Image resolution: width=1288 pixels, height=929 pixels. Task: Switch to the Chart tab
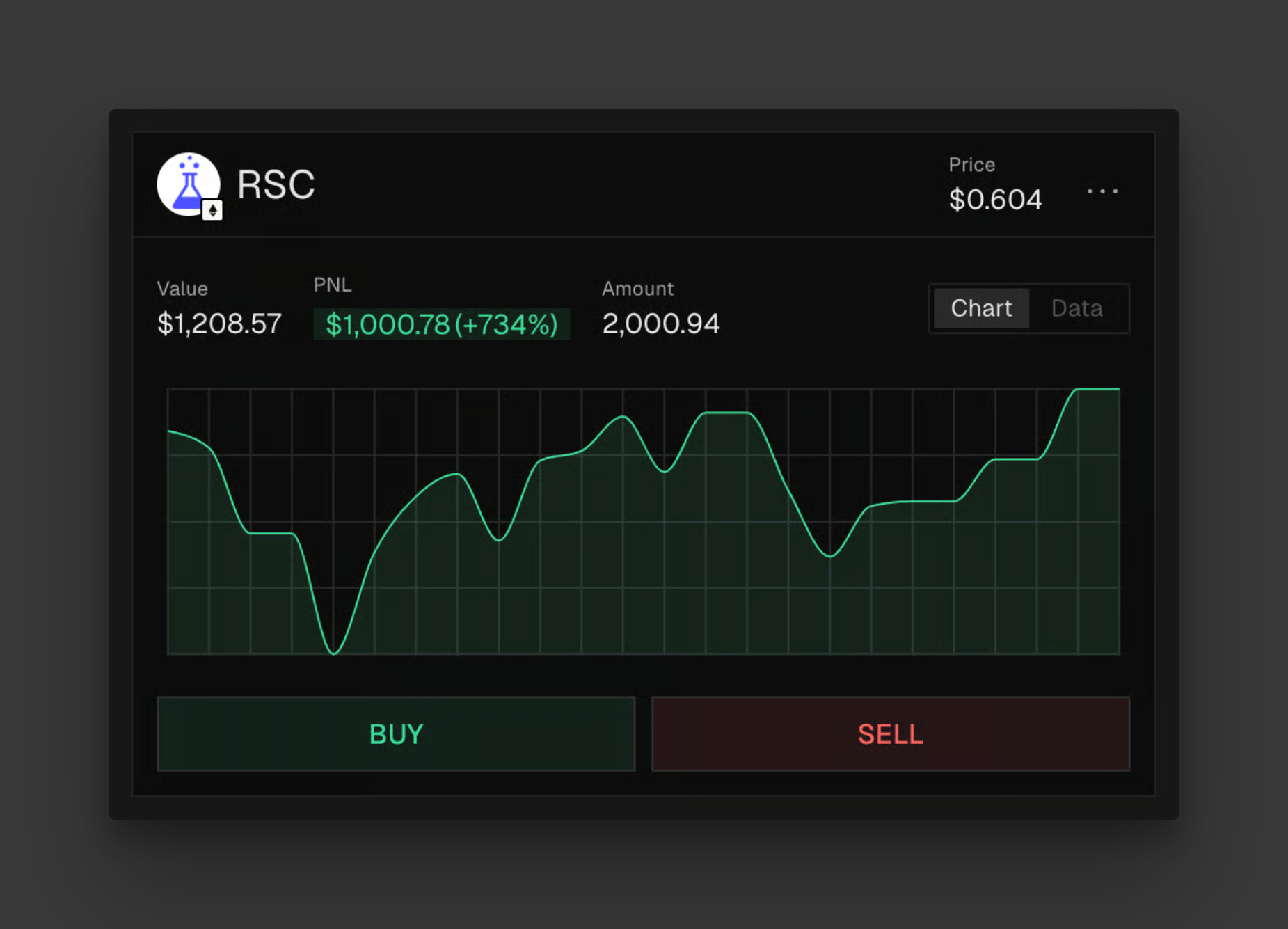(980, 308)
